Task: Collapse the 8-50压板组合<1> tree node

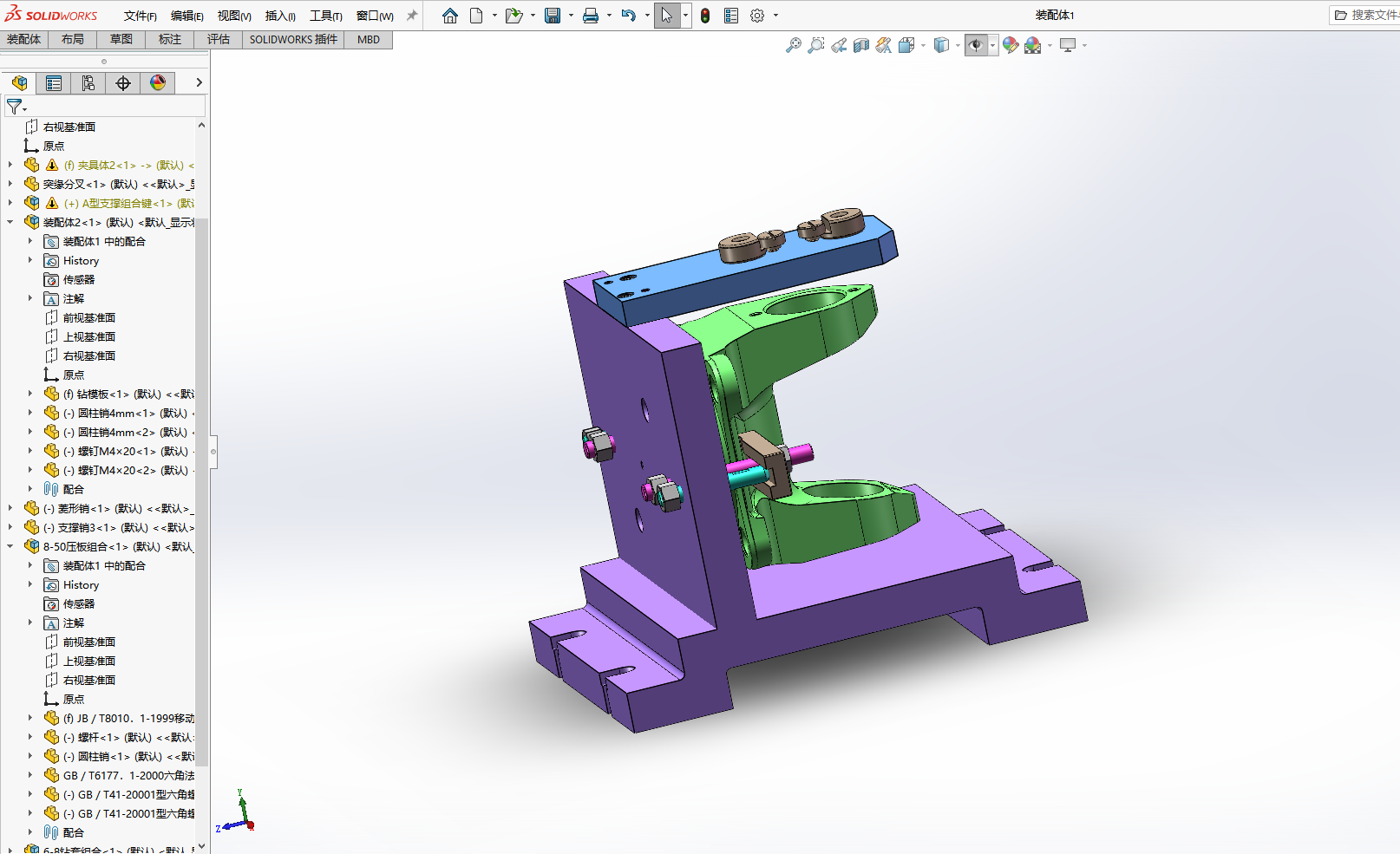Action: 10,546
